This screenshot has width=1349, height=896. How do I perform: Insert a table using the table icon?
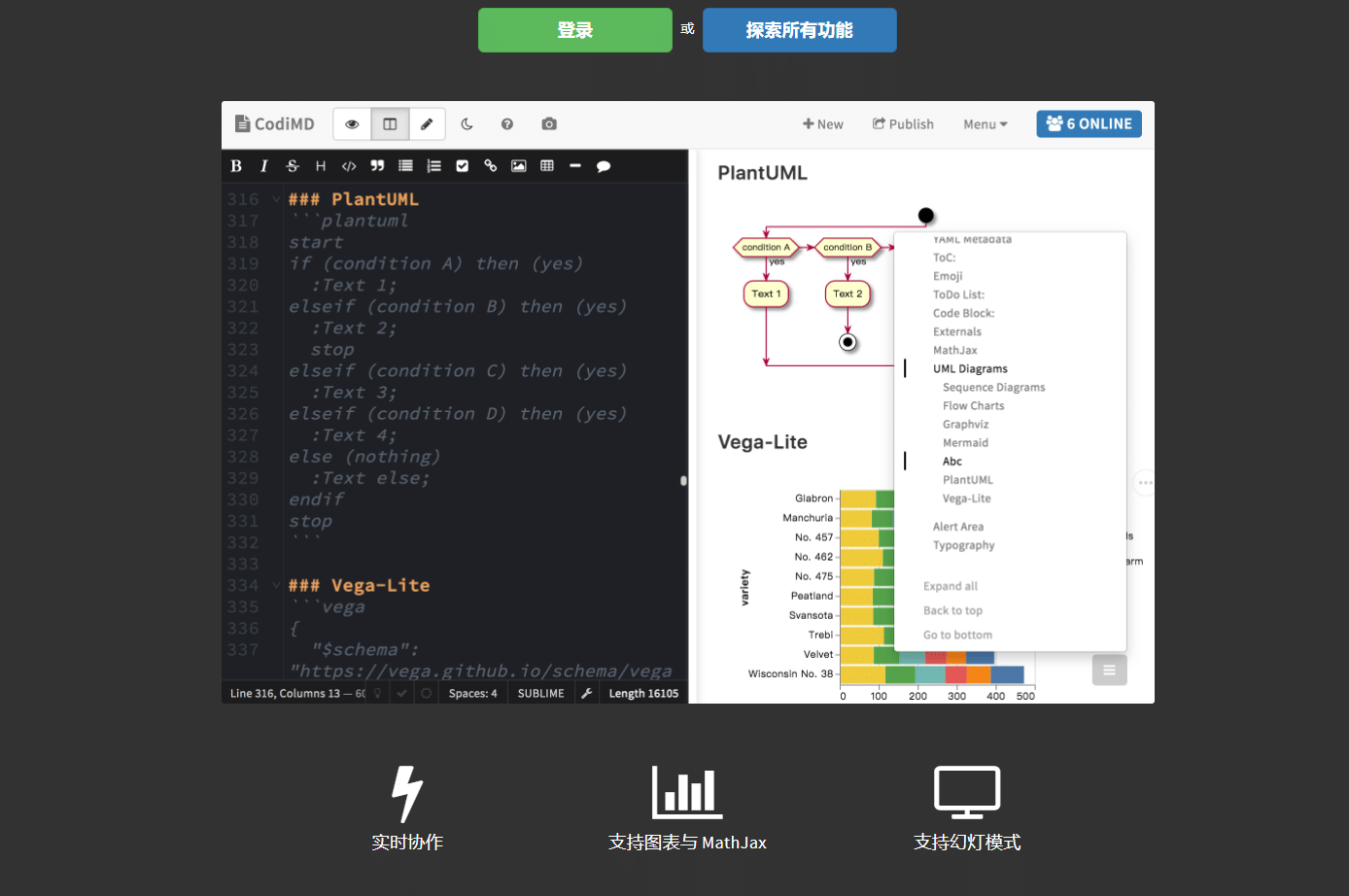pyautogui.click(x=546, y=165)
